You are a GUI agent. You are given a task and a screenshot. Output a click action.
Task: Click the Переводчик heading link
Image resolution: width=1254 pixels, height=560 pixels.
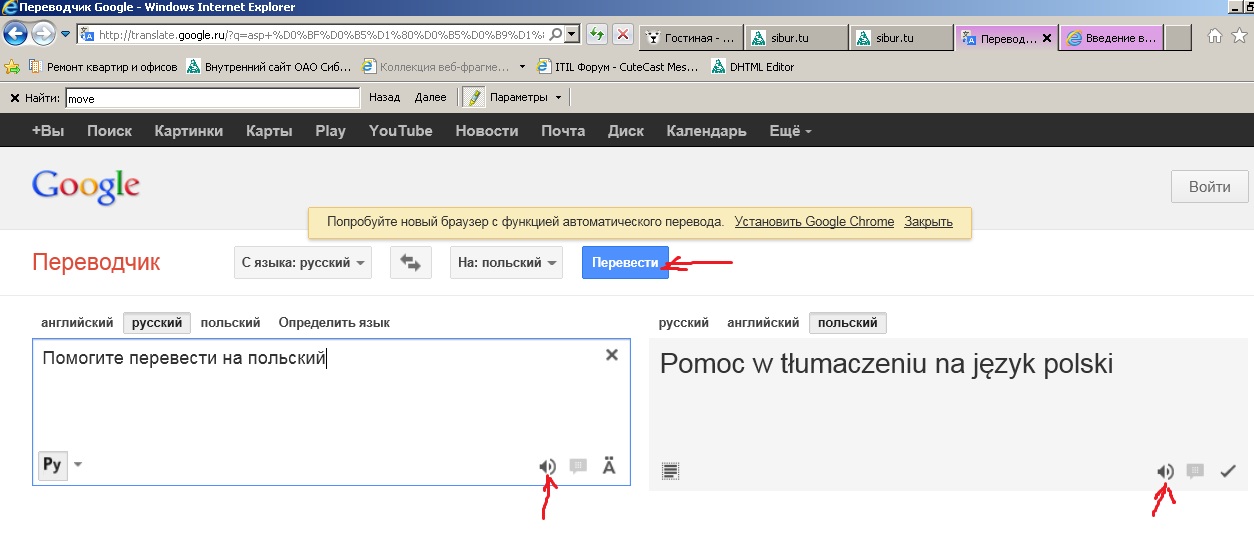tap(96, 263)
